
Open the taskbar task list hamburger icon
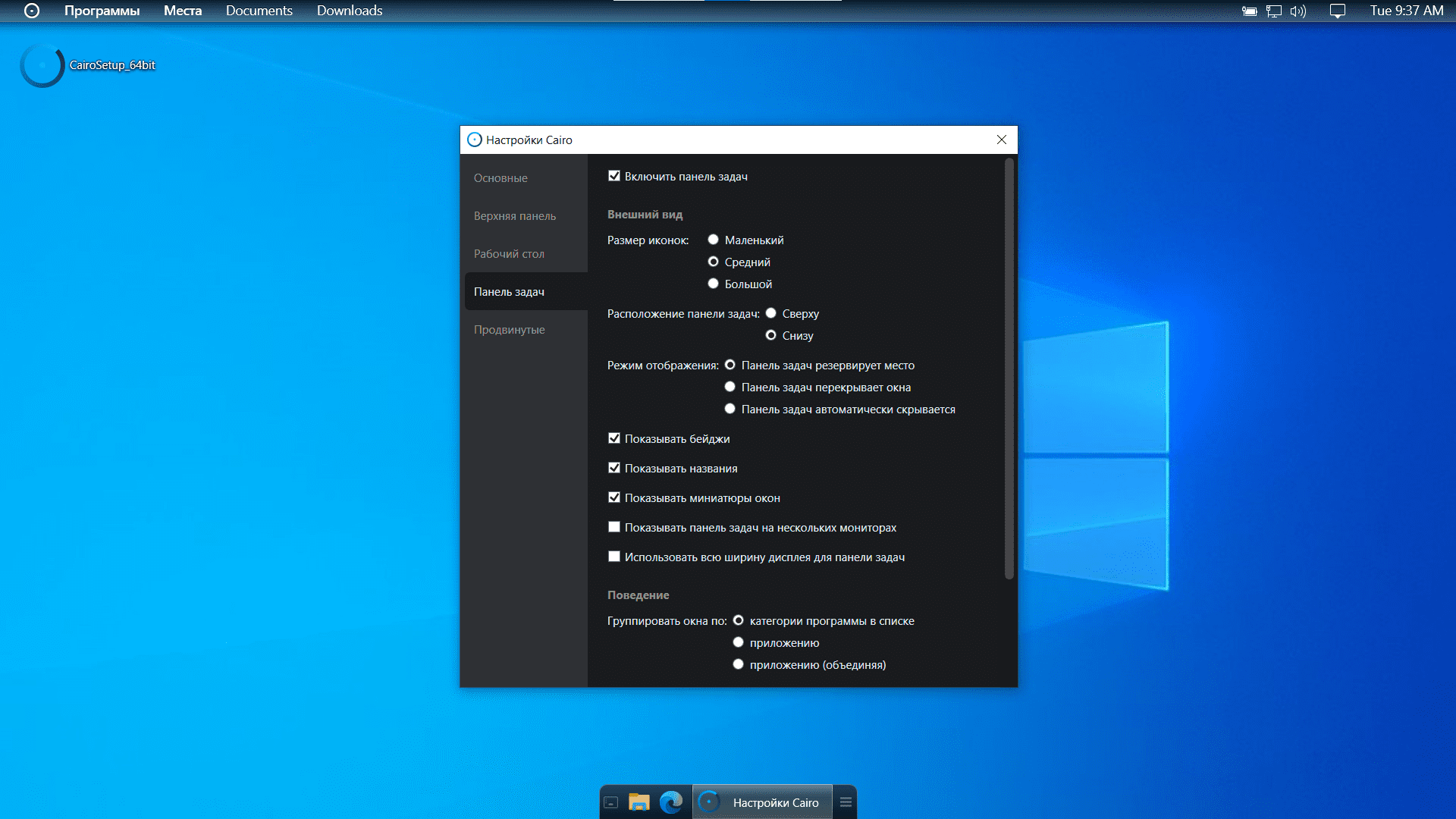846,802
